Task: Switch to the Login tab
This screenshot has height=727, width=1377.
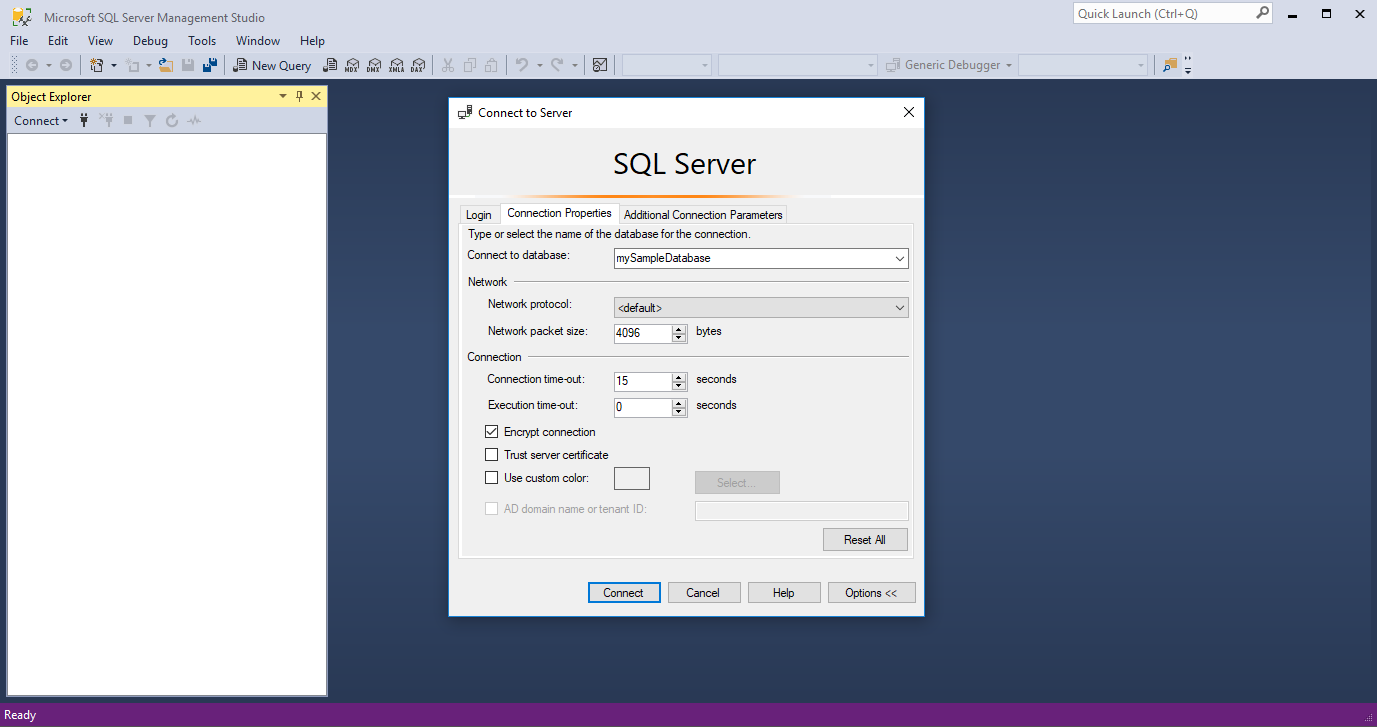Action: click(479, 215)
